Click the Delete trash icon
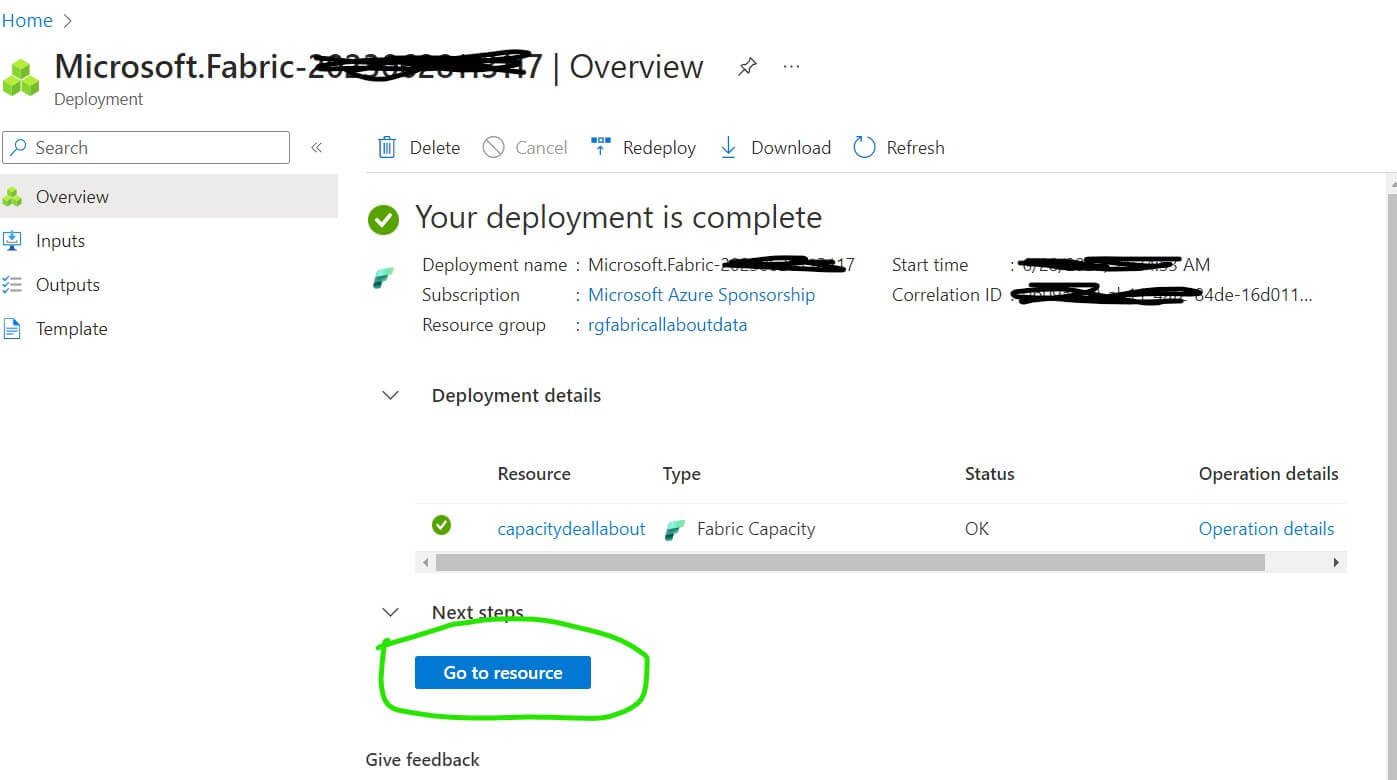The width and height of the screenshot is (1397, 780). (x=387, y=148)
